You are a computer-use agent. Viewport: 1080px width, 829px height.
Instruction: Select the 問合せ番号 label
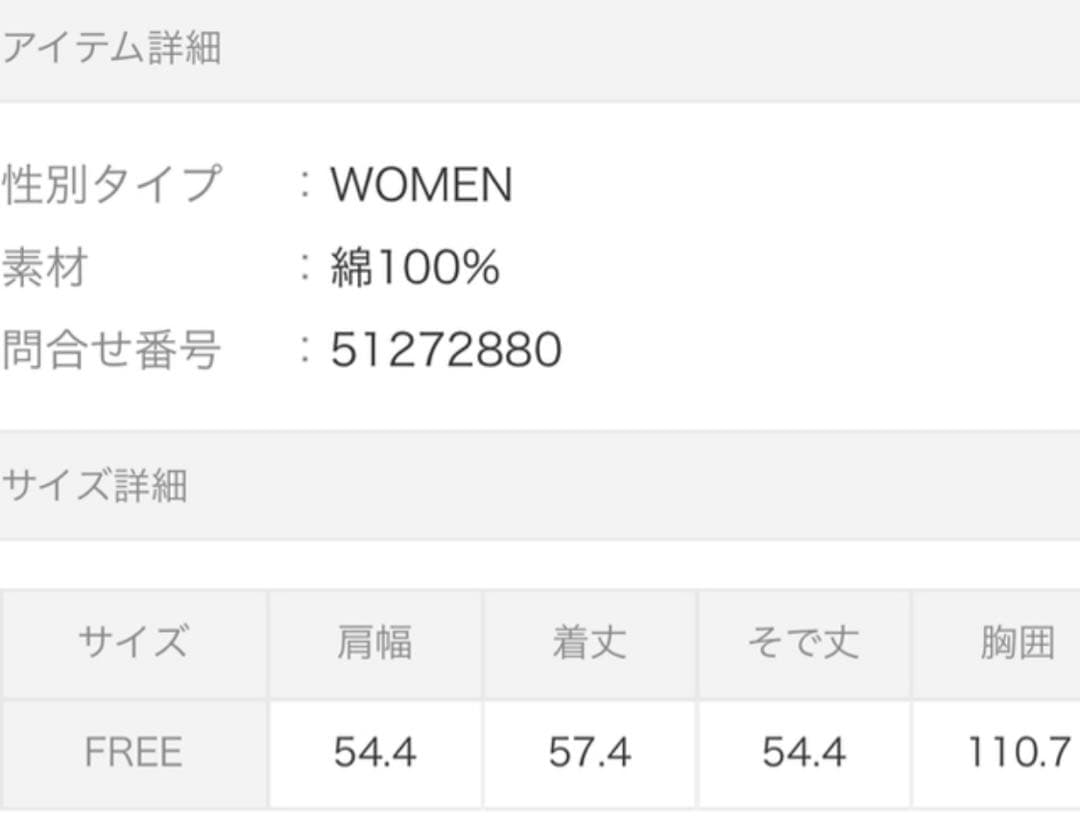(x=112, y=351)
